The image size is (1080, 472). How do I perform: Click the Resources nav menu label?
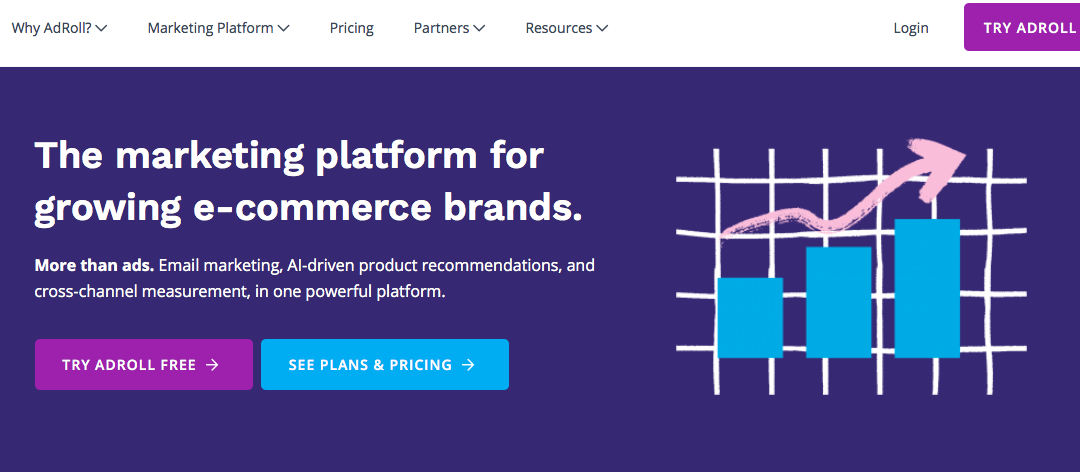559,28
